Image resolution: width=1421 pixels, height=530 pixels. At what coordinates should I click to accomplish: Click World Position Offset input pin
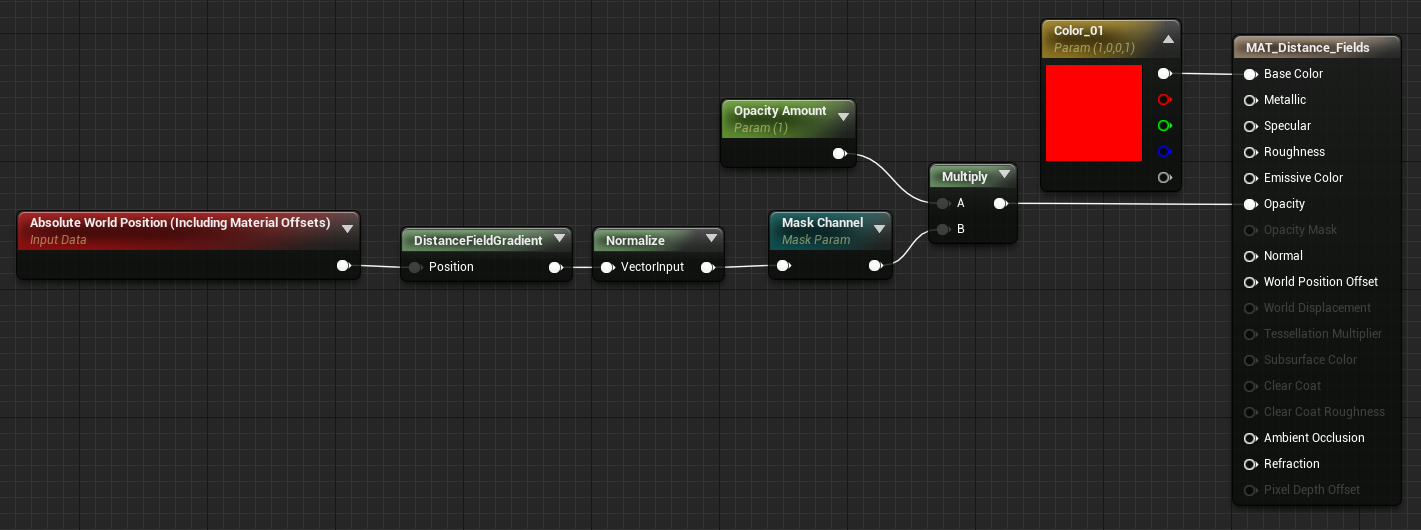point(1250,282)
